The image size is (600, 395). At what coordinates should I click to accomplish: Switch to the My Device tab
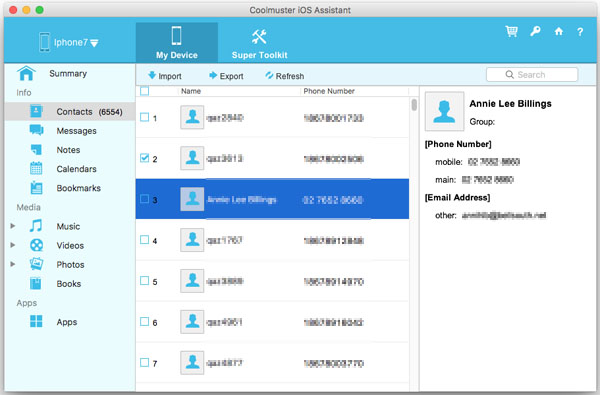(x=177, y=42)
